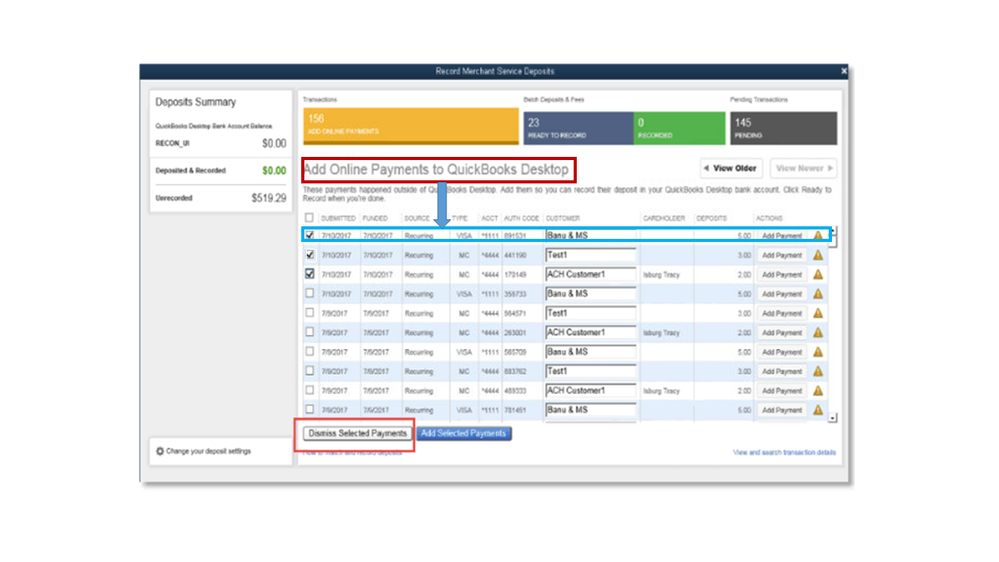Check the row with auth code 883762

tap(310, 371)
